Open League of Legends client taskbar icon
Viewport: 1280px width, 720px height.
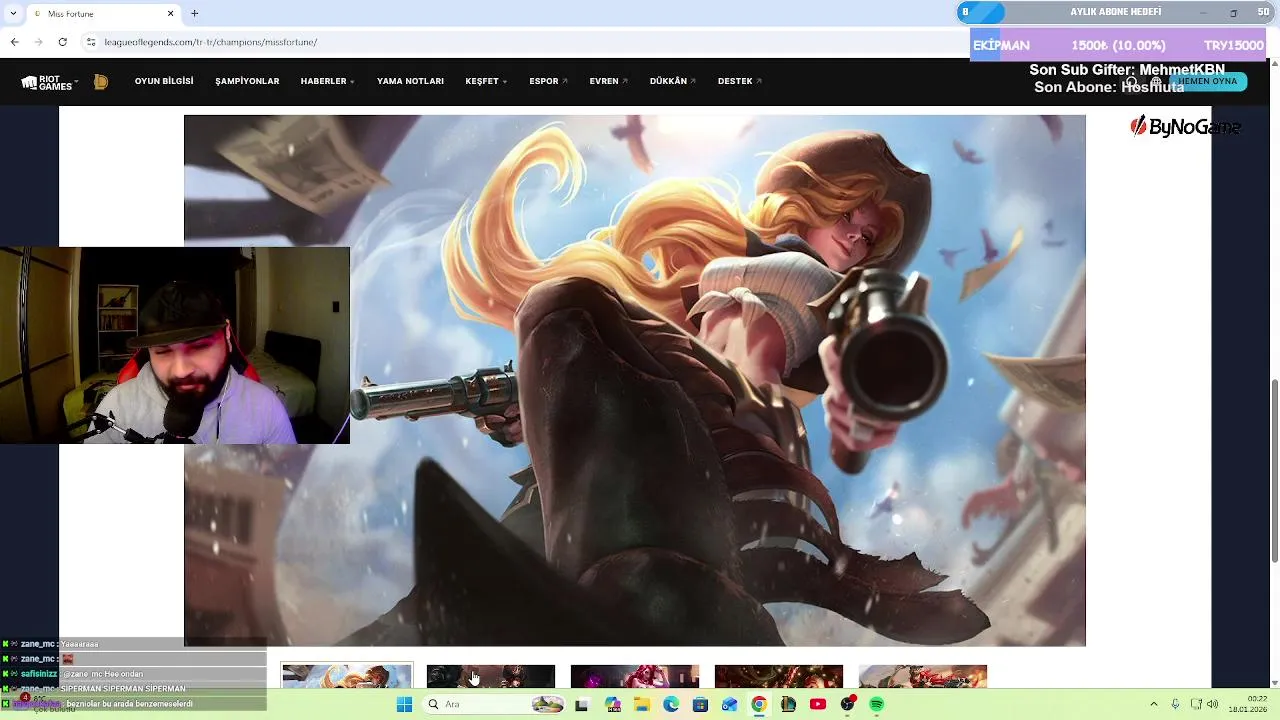click(788, 704)
